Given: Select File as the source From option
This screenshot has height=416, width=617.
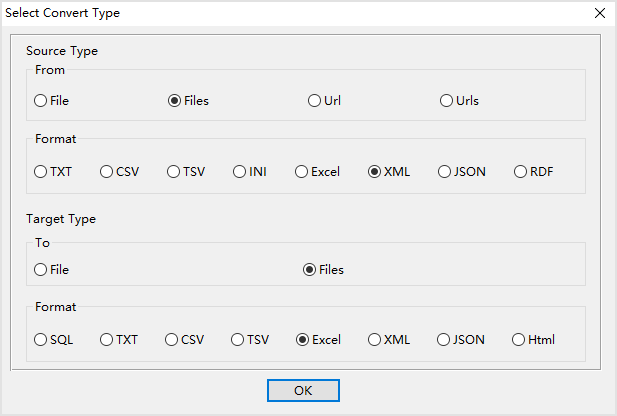Looking at the screenshot, I should (x=41, y=100).
